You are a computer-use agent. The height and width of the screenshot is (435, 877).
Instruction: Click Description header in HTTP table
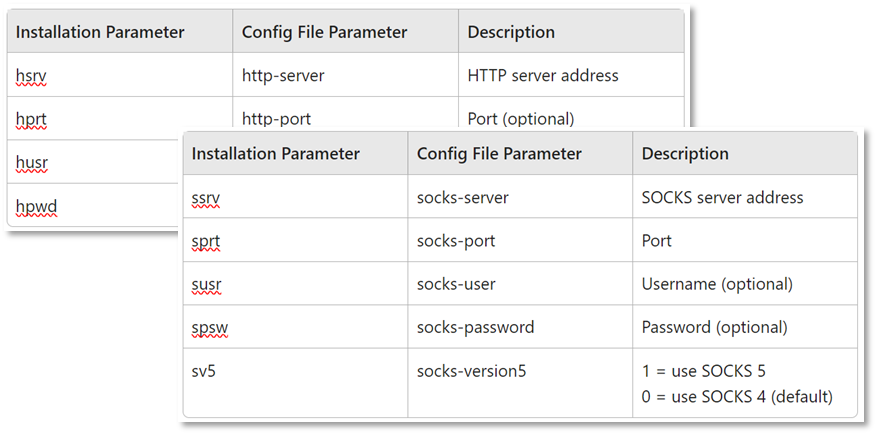tap(511, 32)
